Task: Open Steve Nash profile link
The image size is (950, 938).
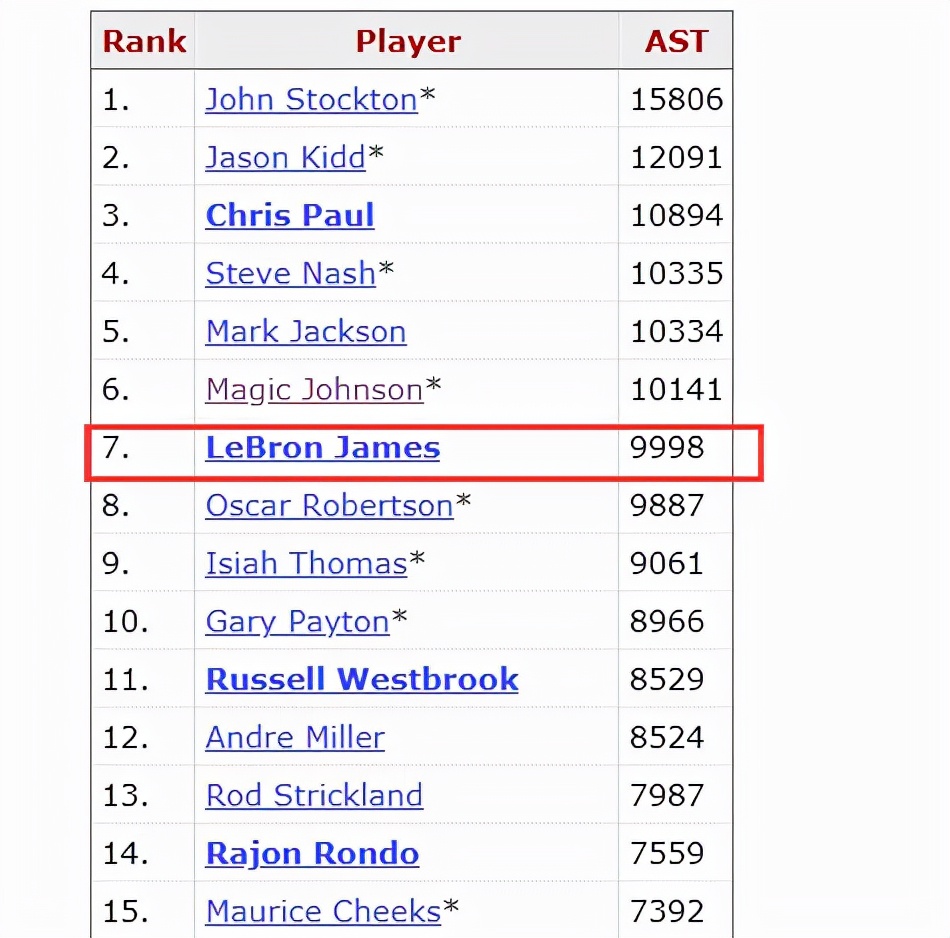Action: point(290,273)
